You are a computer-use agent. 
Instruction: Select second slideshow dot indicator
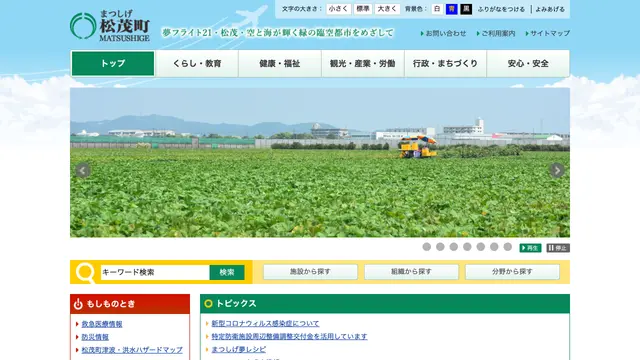[x=440, y=247]
